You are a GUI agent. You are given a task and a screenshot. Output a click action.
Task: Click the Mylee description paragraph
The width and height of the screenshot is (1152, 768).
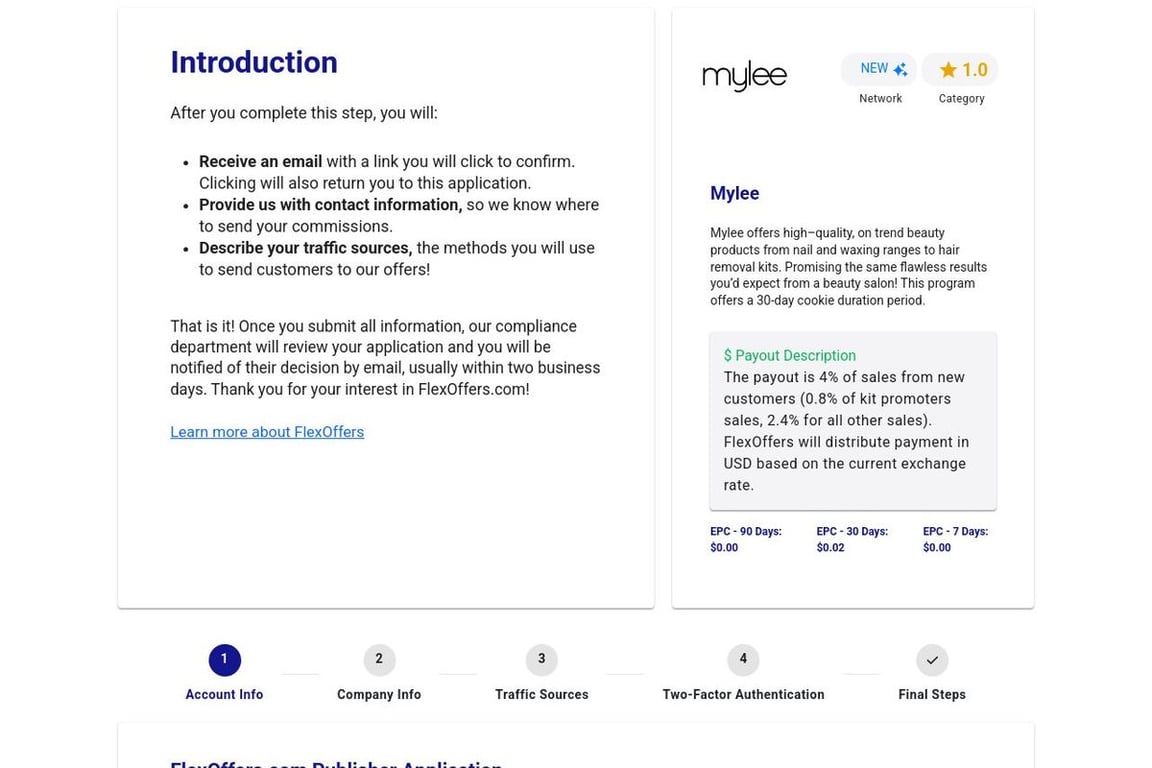849,266
